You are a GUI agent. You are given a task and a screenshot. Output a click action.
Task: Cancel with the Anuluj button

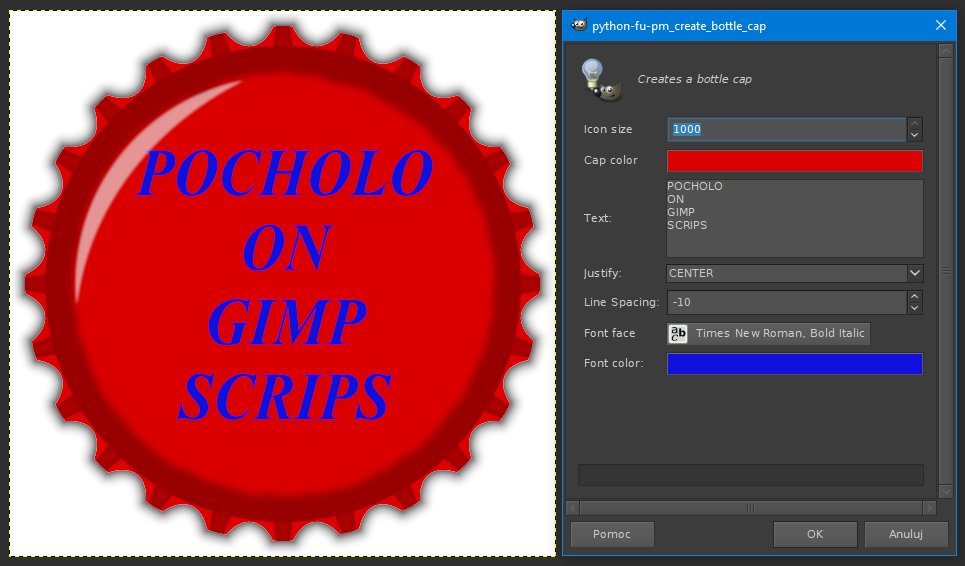(906, 534)
